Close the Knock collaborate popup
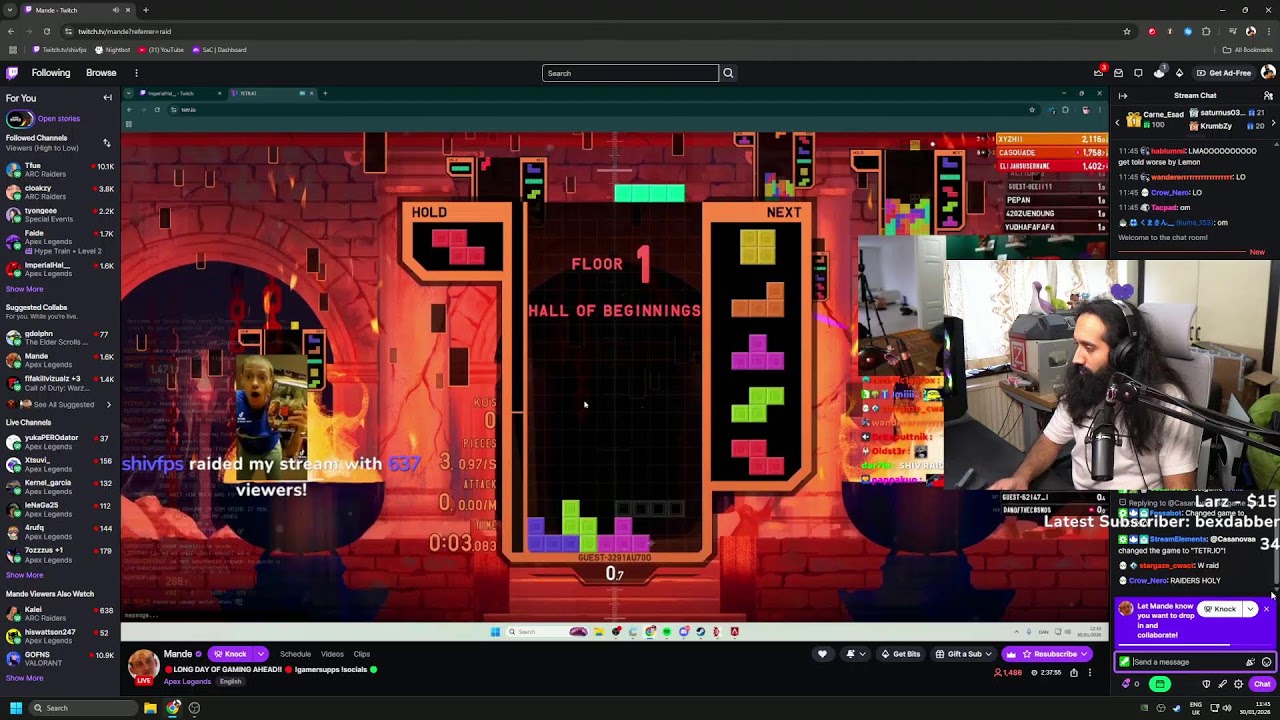Screen dimensions: 1280x720 click(1266, 609)
